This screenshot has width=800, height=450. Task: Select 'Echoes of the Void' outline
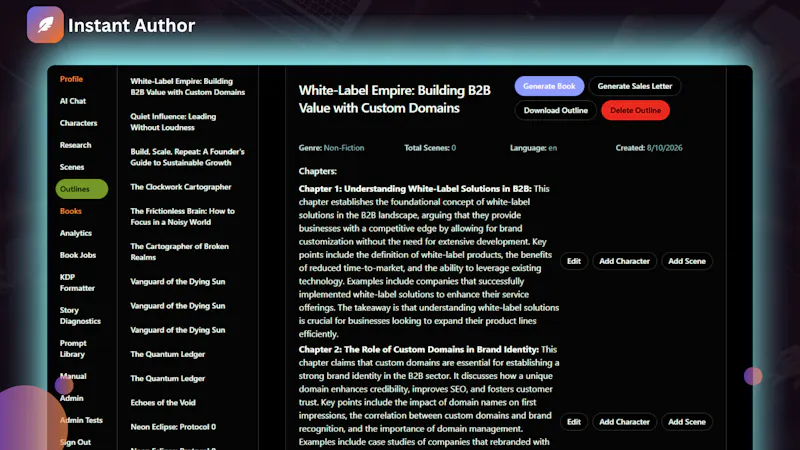pyautogui.click(x=163, y=403)
